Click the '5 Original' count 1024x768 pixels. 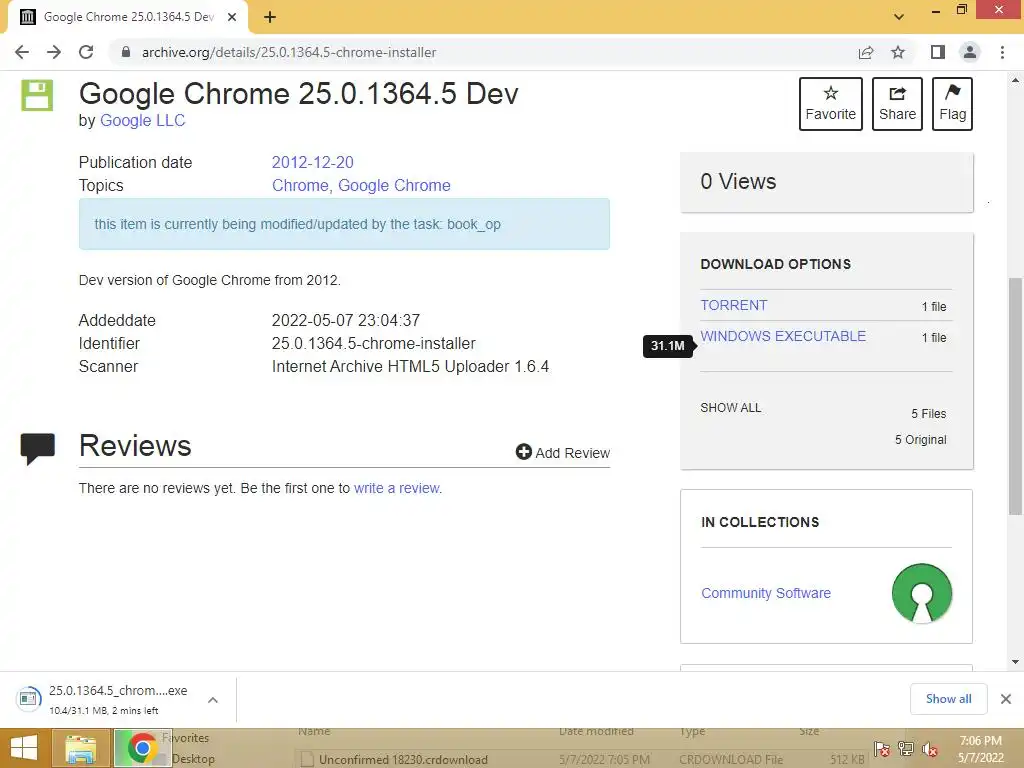920,440
